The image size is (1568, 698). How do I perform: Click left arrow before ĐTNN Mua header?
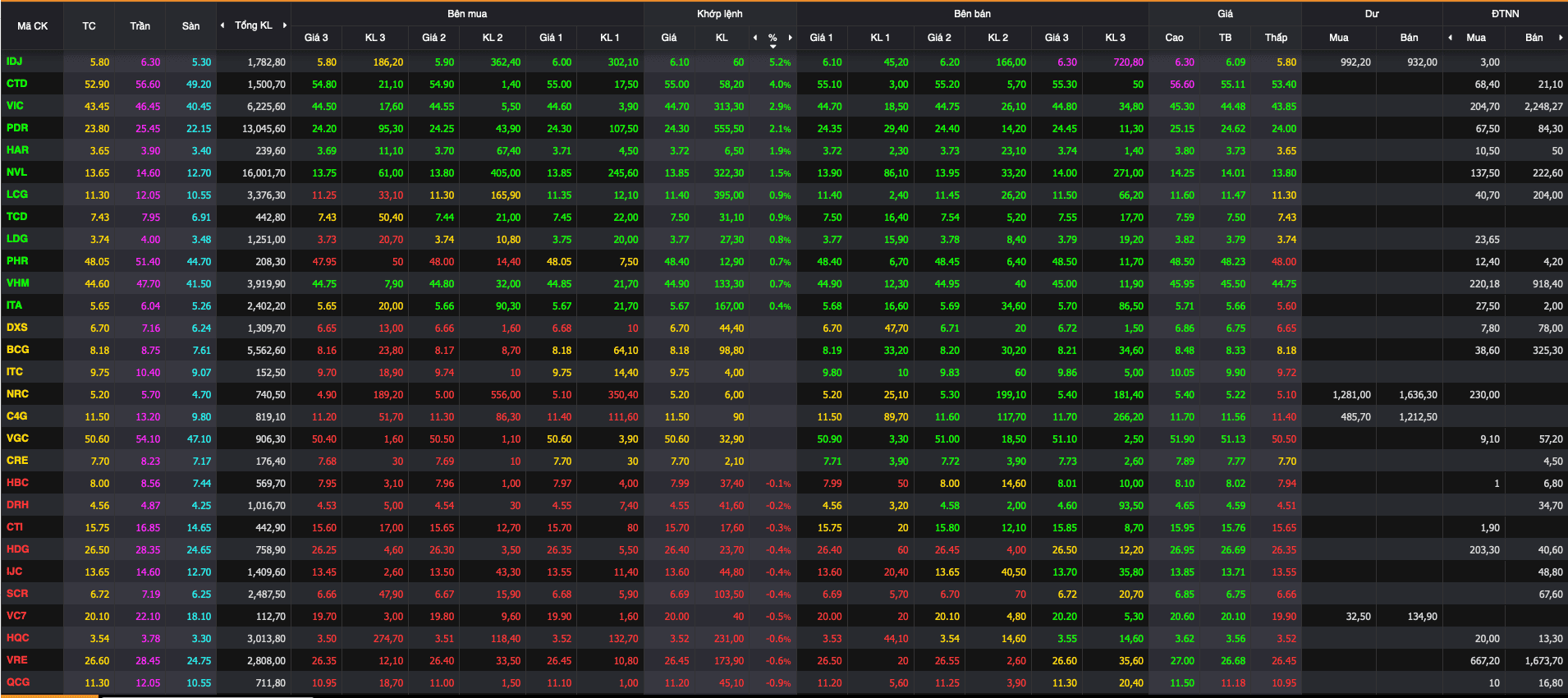tap(1451, 38)
